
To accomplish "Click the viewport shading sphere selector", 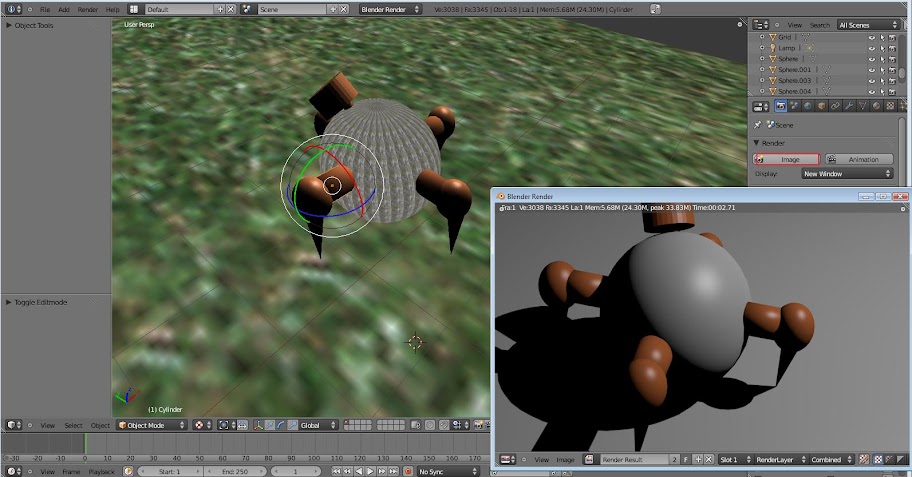I will (202, 425).
